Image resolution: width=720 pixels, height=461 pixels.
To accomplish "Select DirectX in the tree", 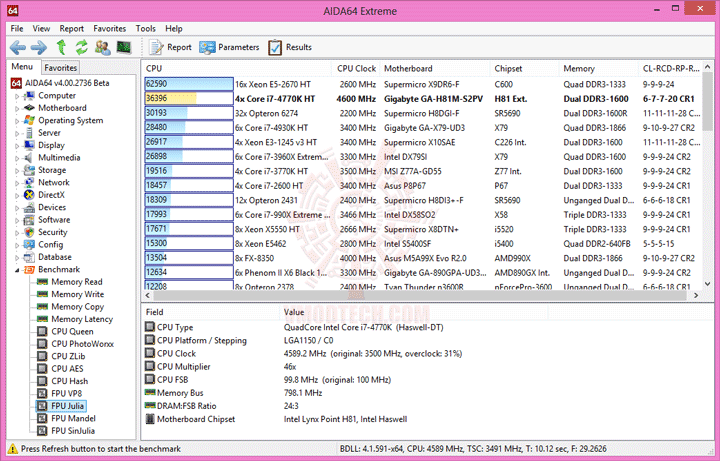I will 51,195.
